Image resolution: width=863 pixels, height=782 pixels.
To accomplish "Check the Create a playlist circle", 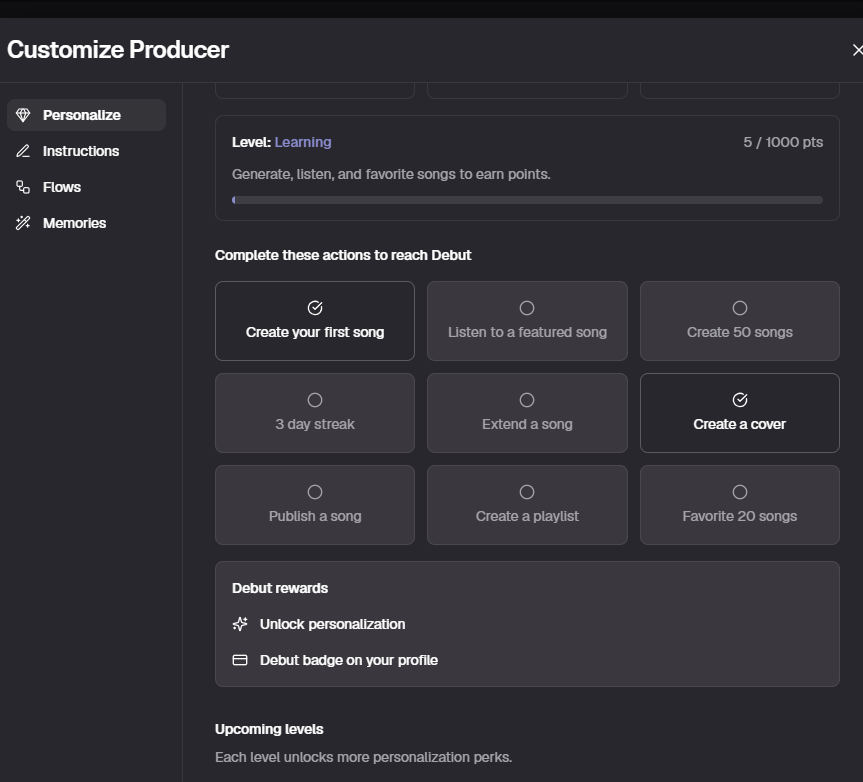I will 527,491.
